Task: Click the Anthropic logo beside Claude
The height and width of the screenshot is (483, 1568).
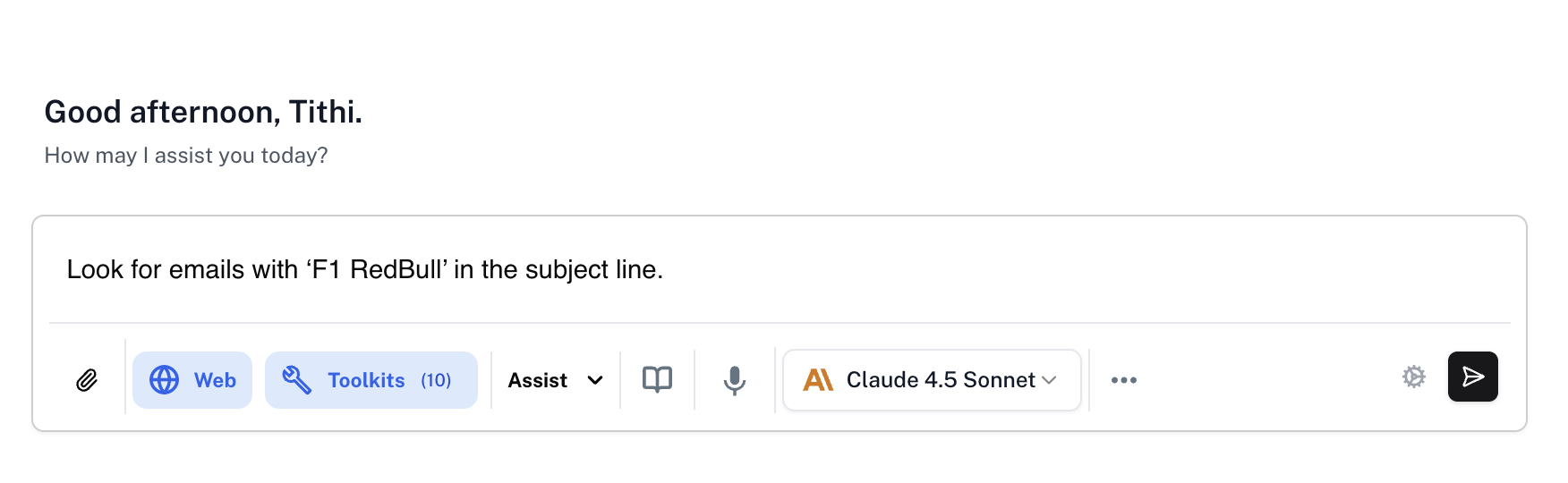Action: pyautogui.click(x=818, y=380)
